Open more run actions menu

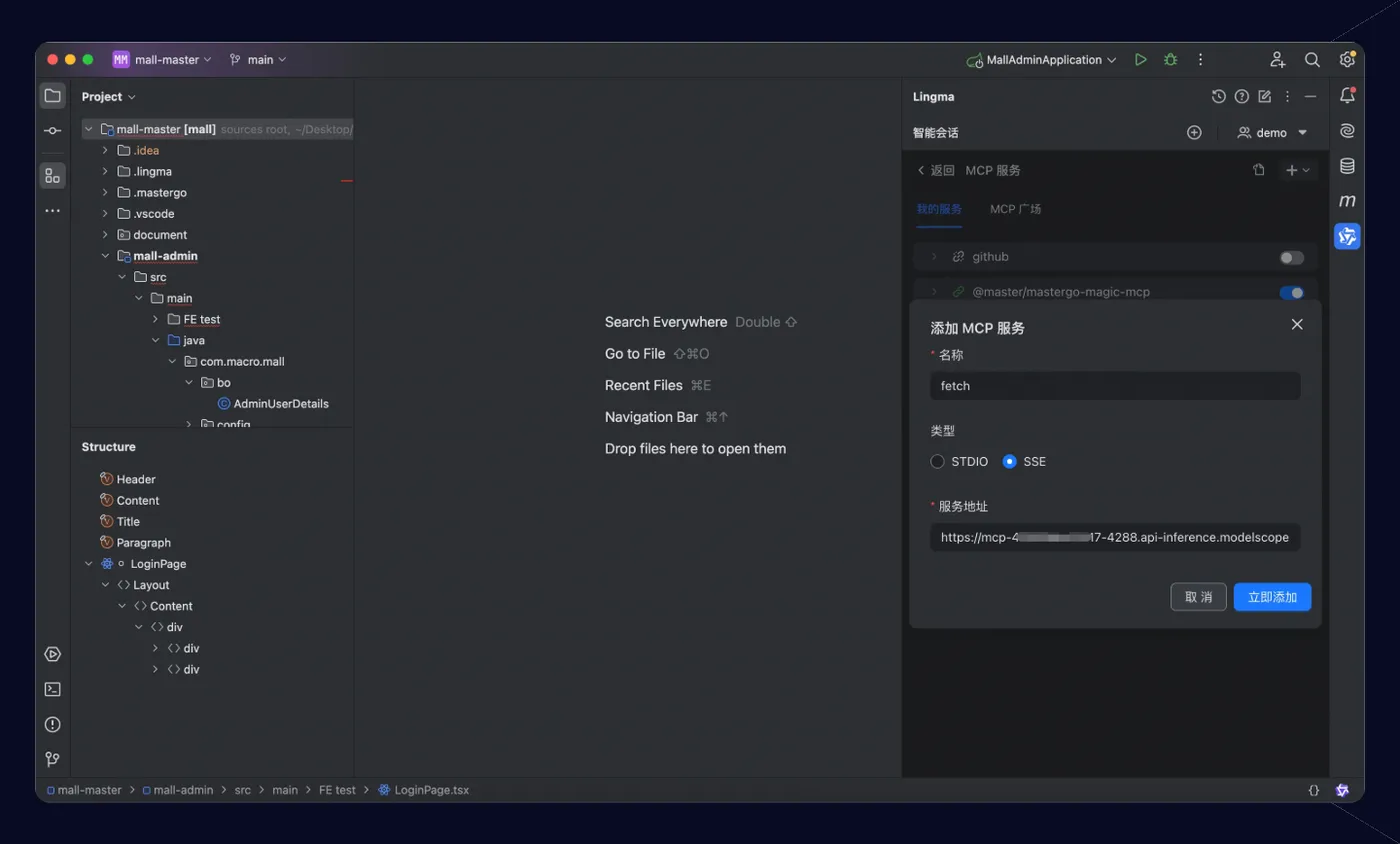pos(1200,60)
